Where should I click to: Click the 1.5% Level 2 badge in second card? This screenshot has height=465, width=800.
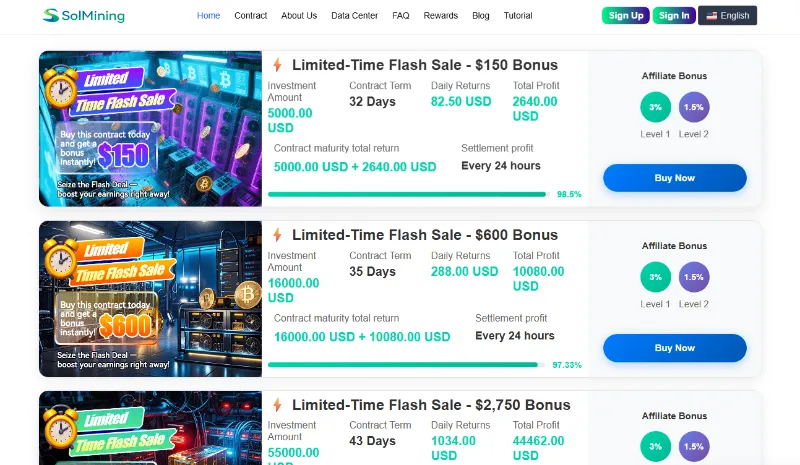(693, 277)
